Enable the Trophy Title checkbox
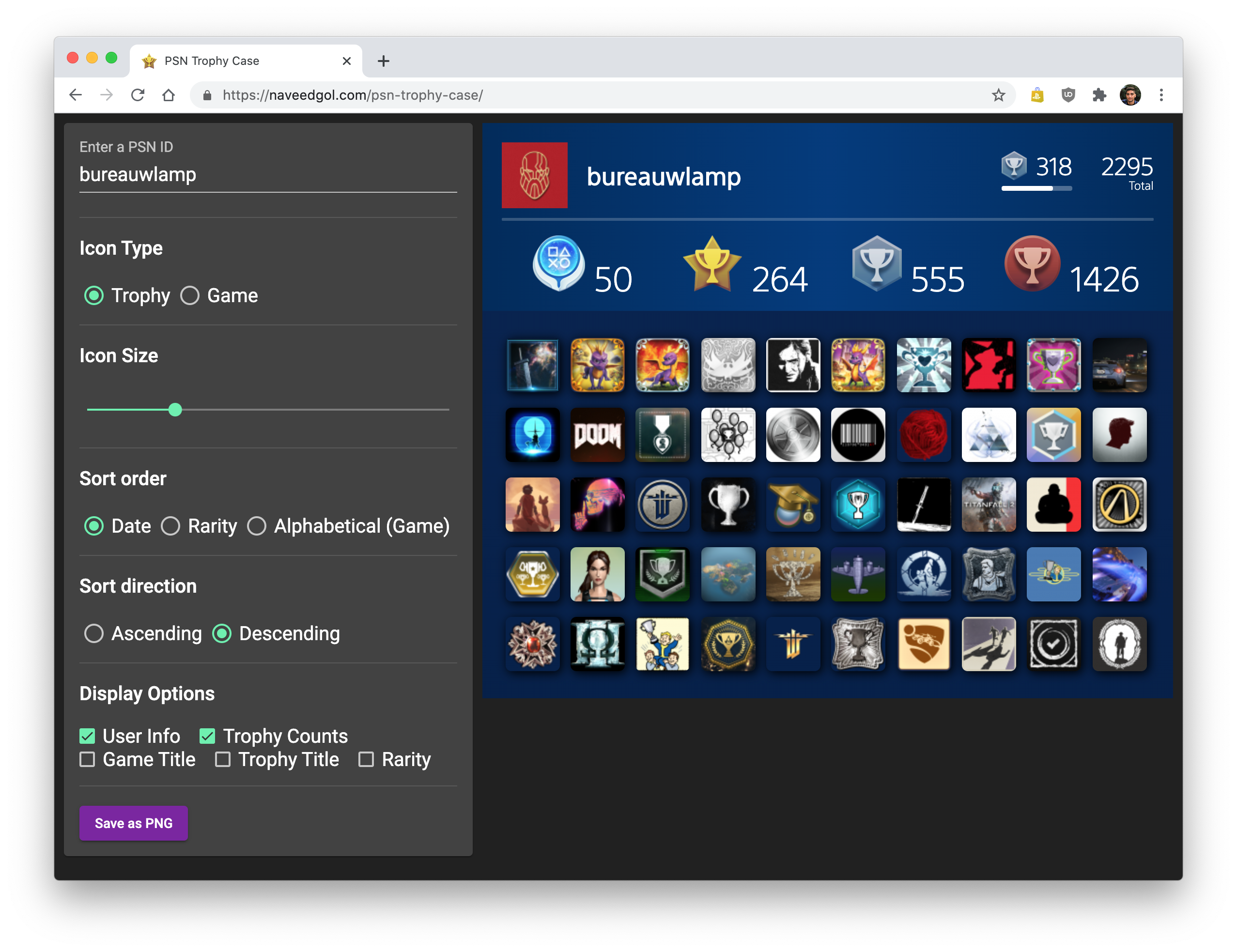The width and height of the screenshot is (1237, 952). point(223,759)
